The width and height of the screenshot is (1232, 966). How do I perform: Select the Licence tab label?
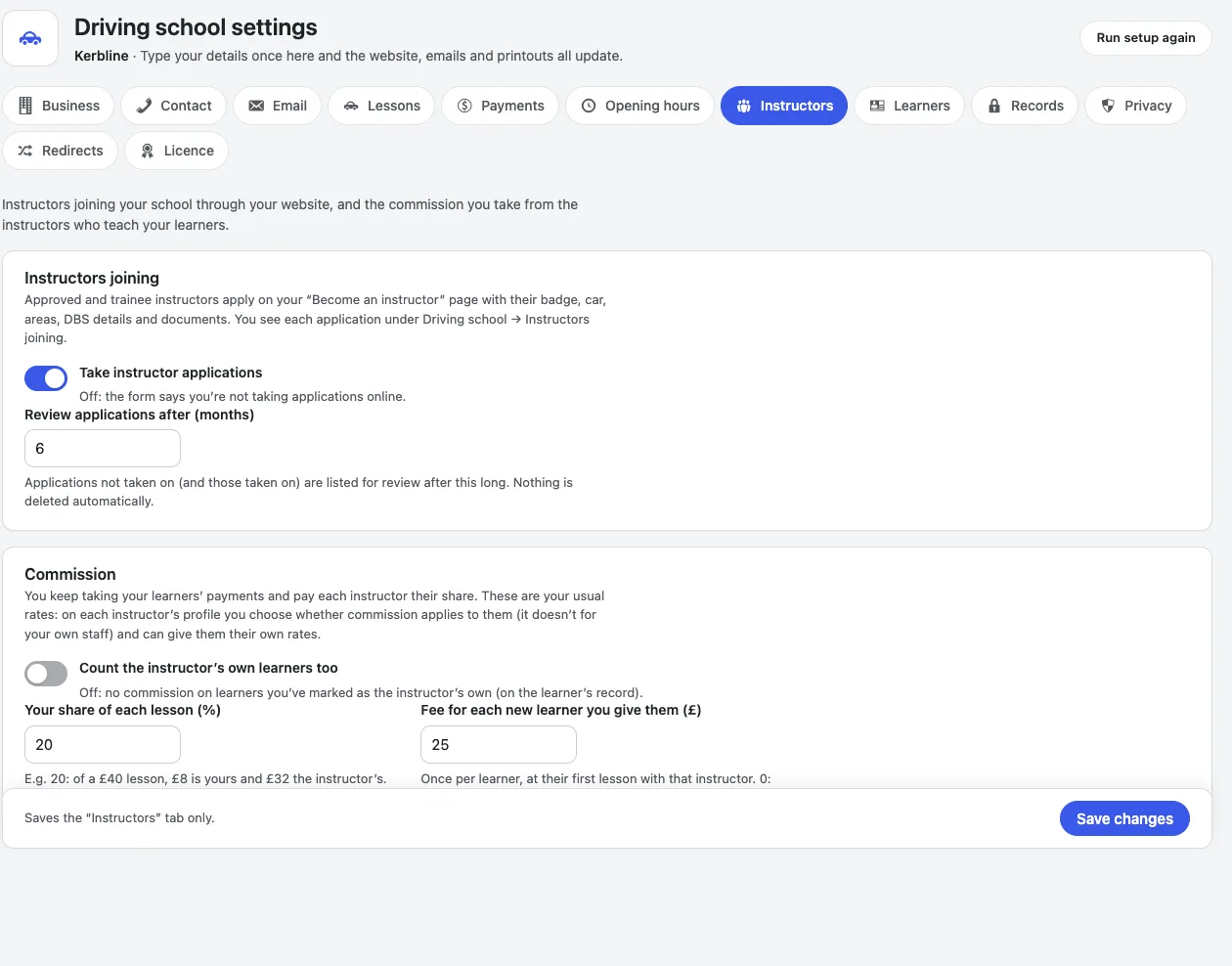[189, 151]
